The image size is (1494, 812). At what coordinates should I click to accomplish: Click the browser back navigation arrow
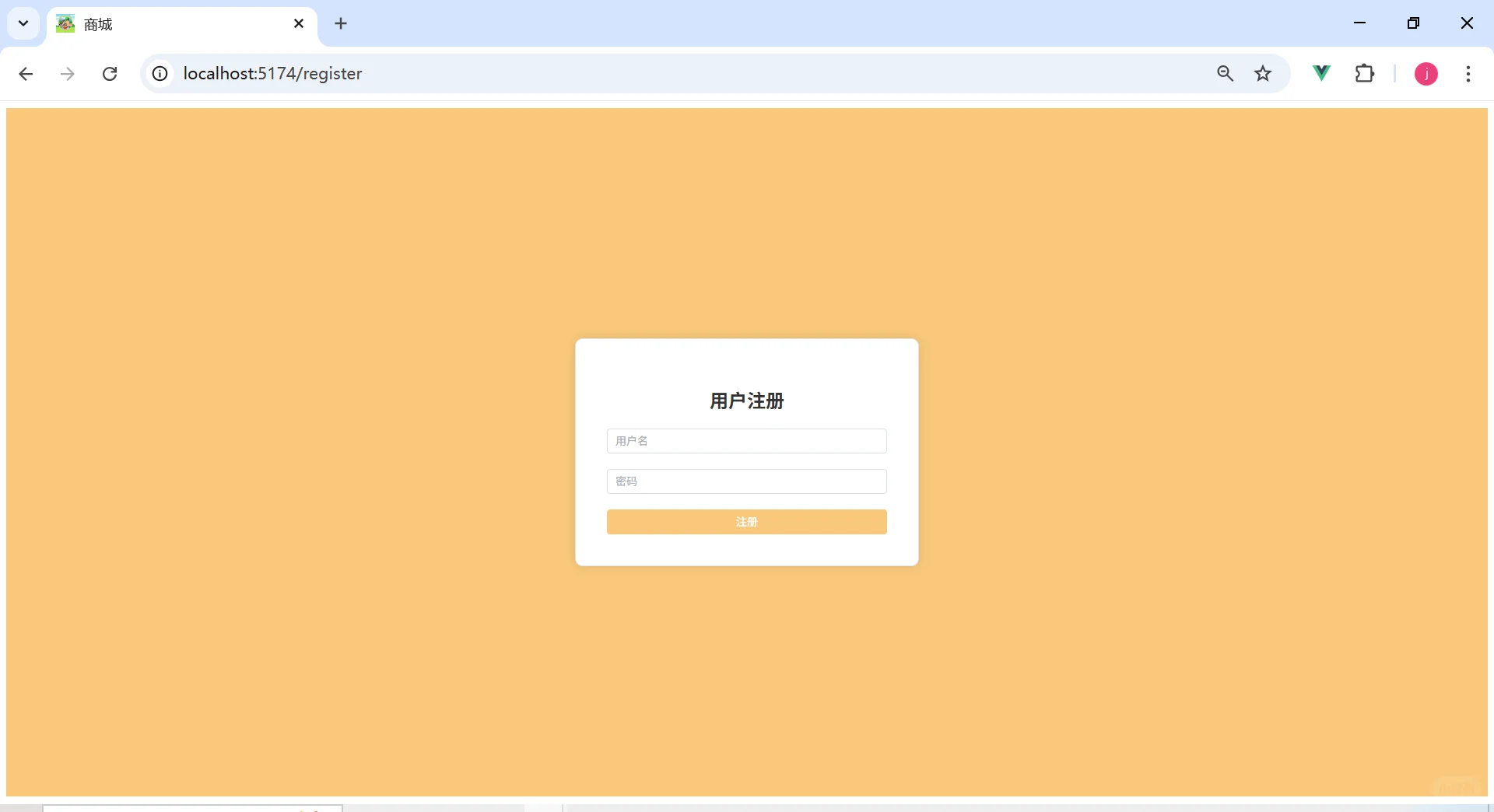click(26, 74)
